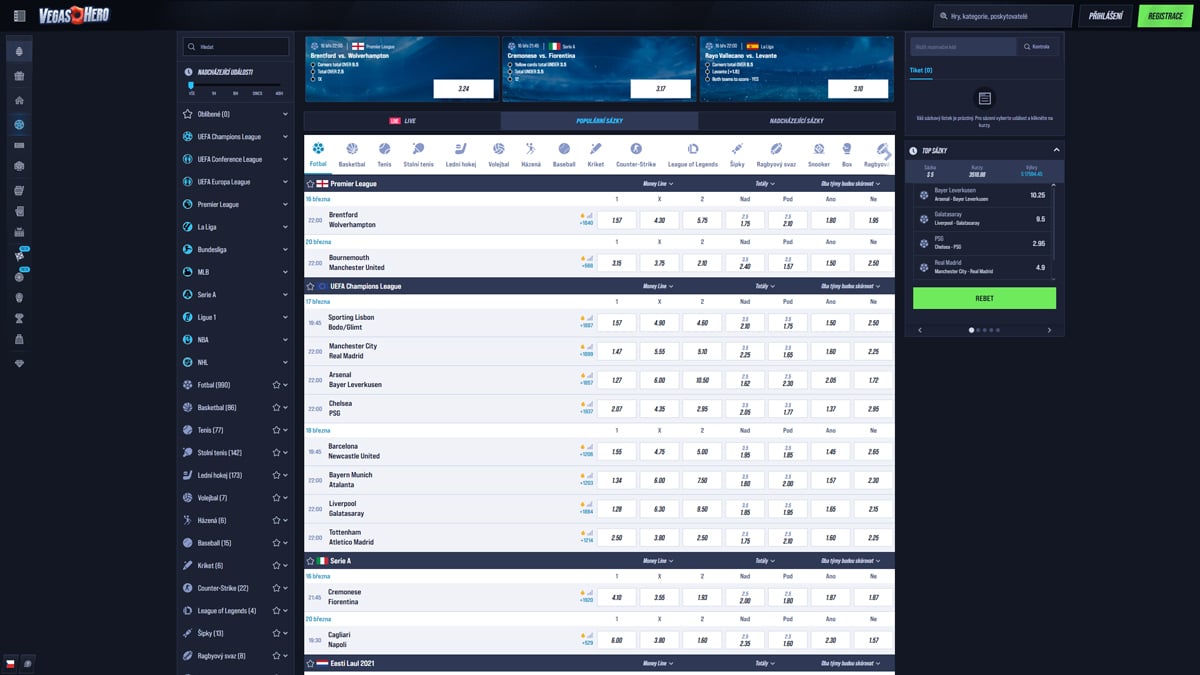The width and height of the screenshot is (1200, 675).
Task: Select the Basketbal sport icon
Action: (x=351, y=153)
